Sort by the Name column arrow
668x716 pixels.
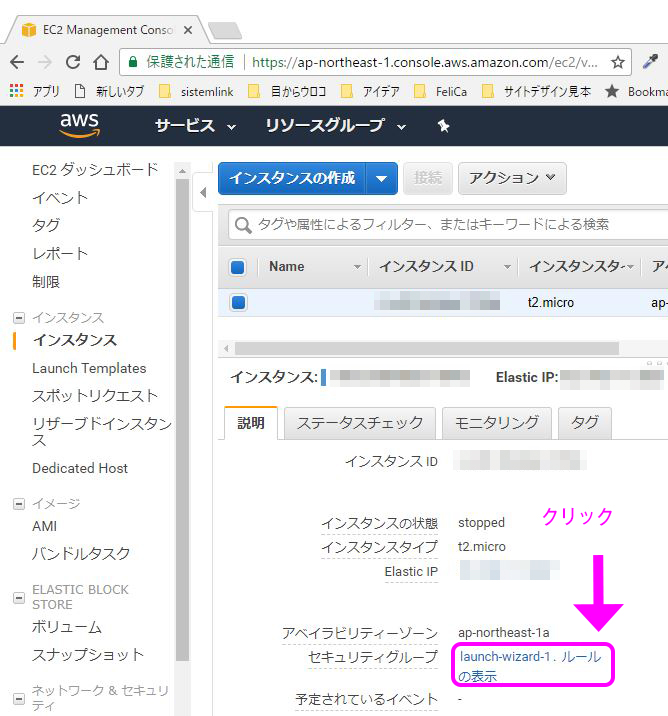(358, 267)
